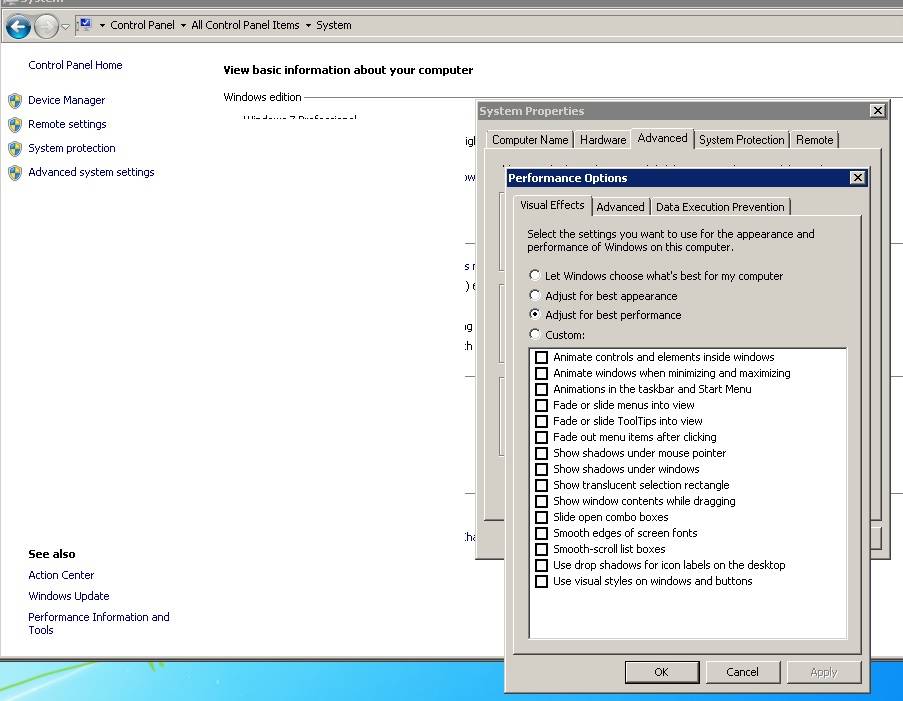
Task: Enable Show translucent selection rectangle
Action: [x=541, y=485]
